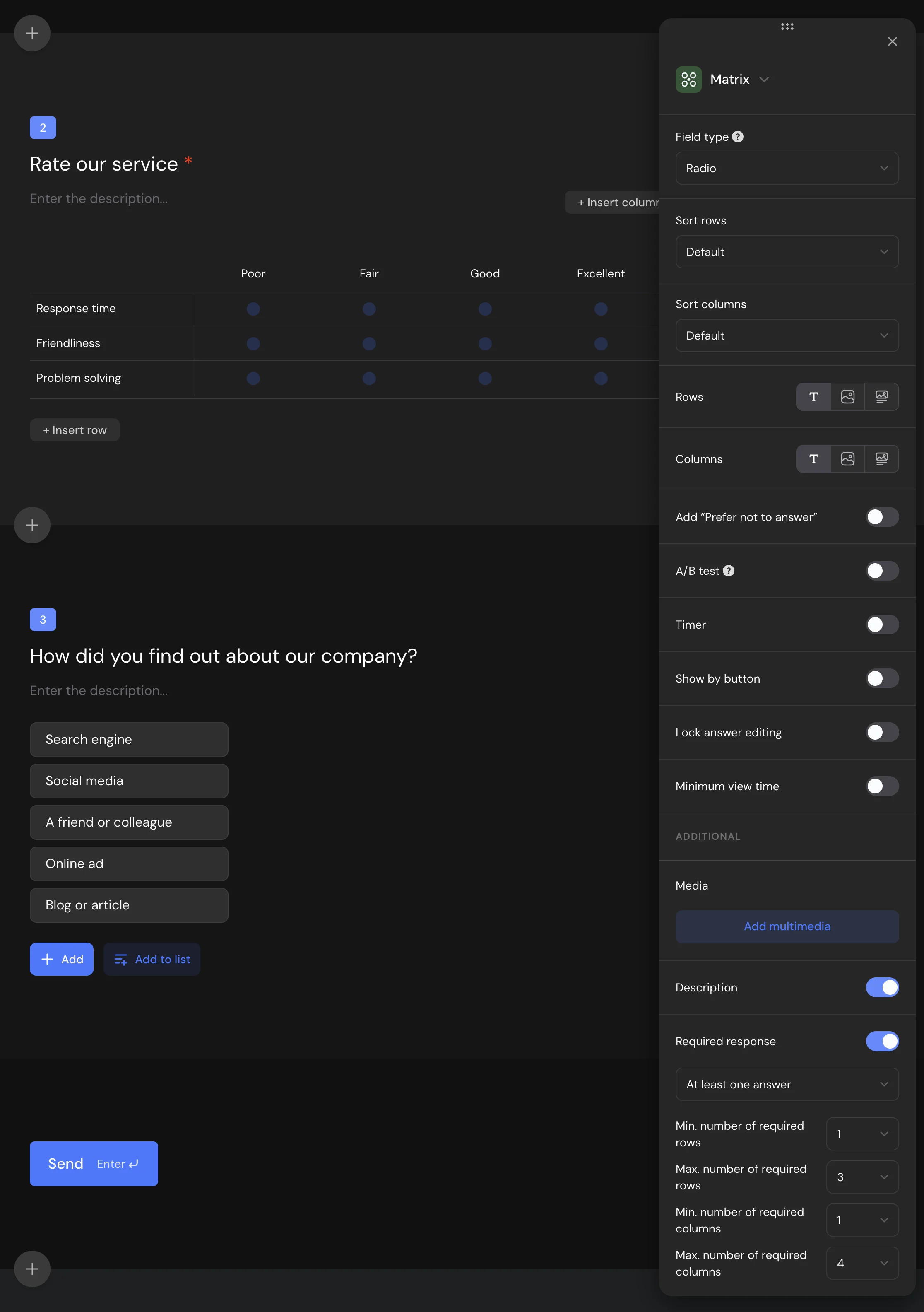Open the Sort rows dropdown

click(787, 252)
